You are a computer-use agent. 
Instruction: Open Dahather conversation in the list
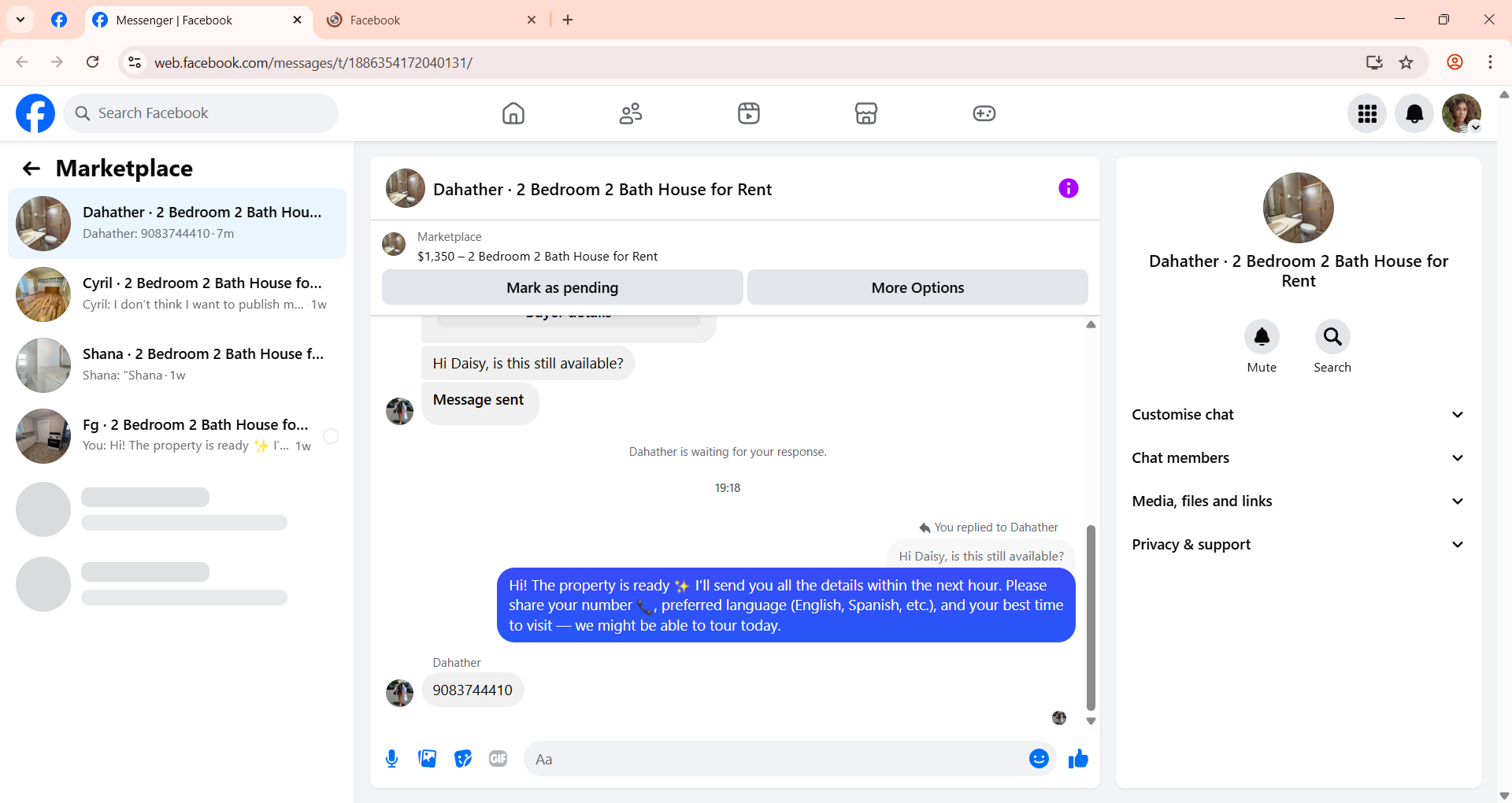[x=177, y=224]
